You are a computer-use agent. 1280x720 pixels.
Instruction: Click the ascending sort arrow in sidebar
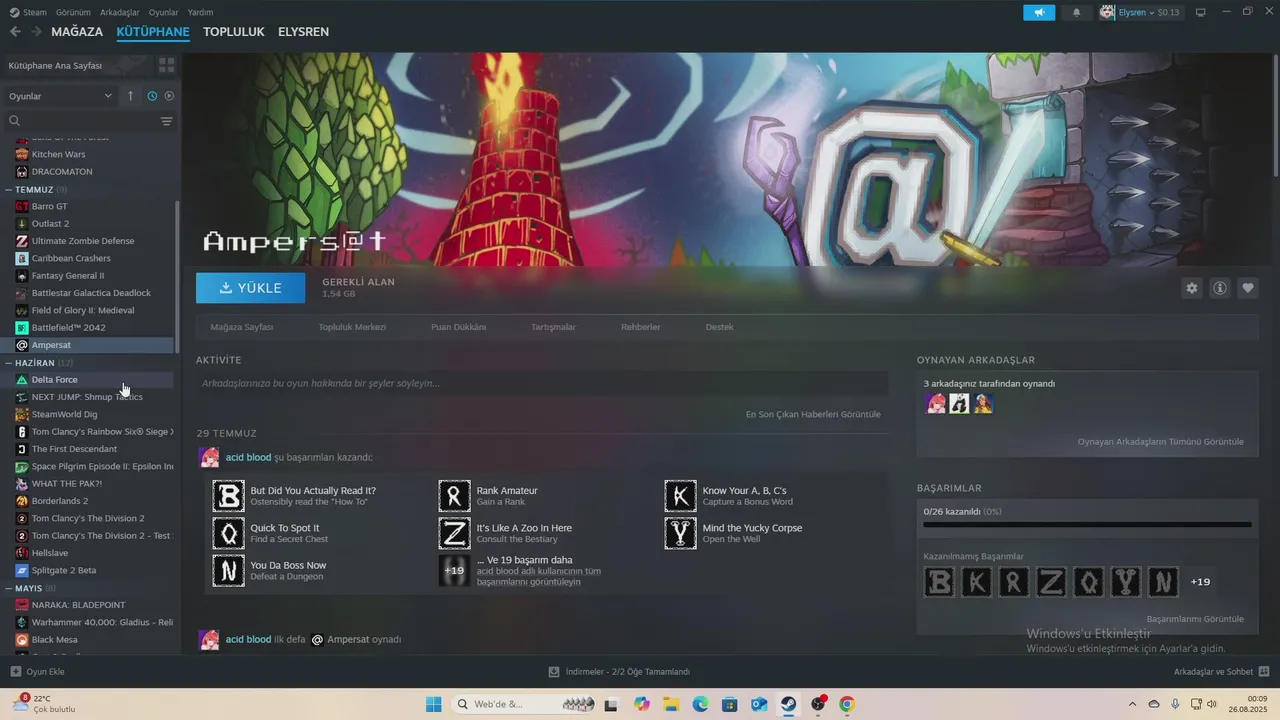130,96
